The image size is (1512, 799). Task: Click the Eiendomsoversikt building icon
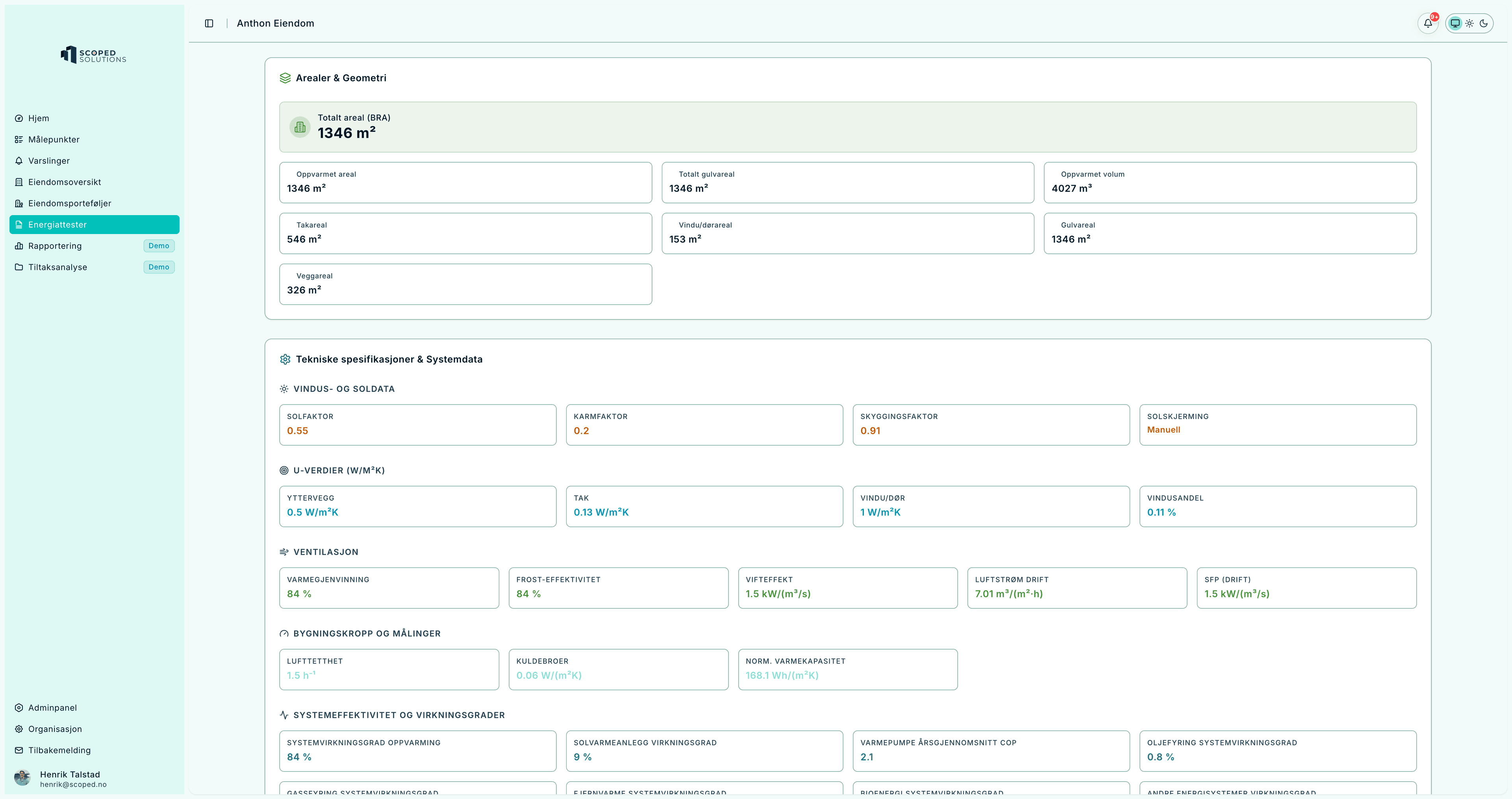(19, 182)
